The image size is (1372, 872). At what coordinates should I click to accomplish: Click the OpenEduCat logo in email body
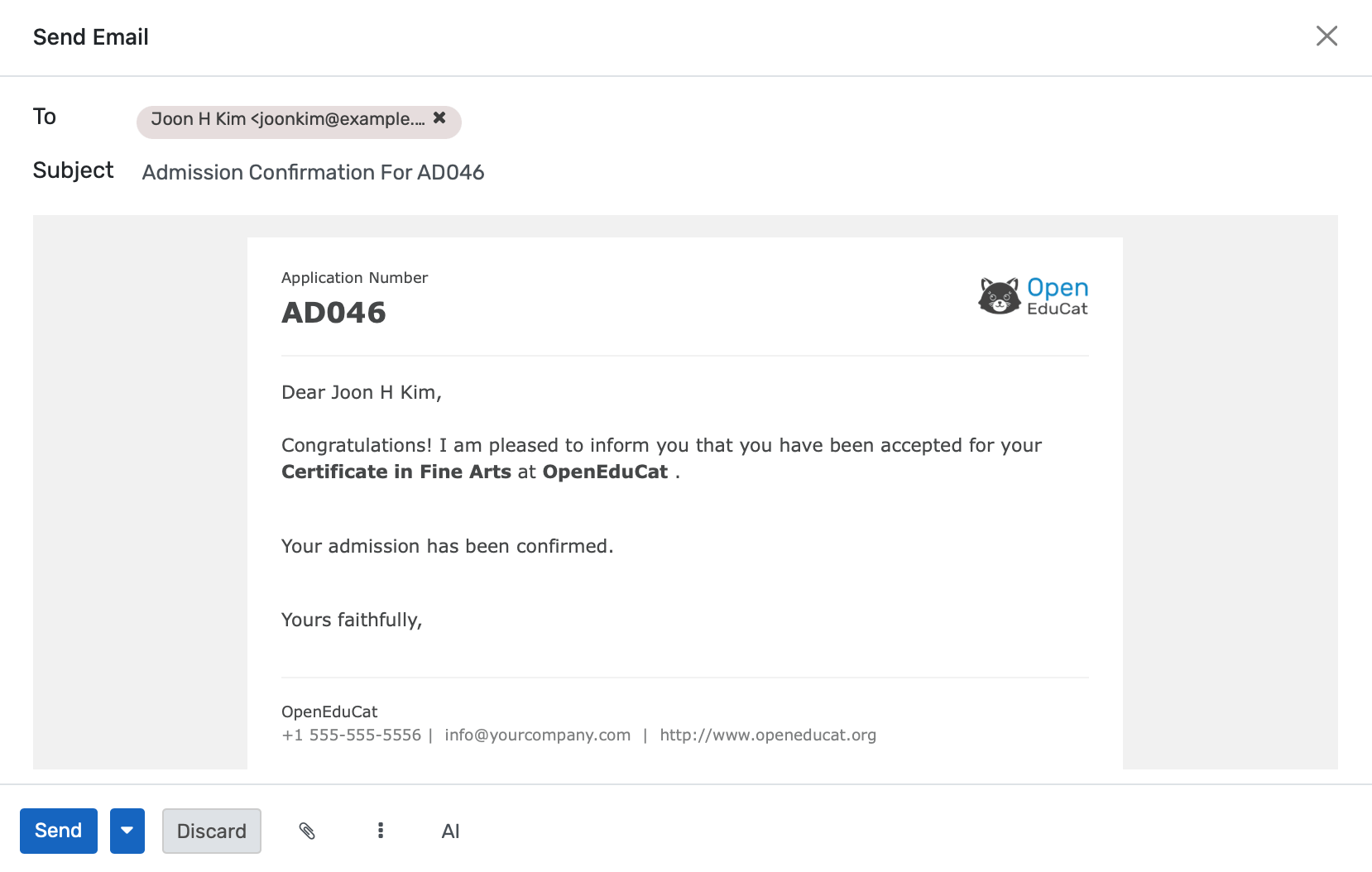point(1033,296)
